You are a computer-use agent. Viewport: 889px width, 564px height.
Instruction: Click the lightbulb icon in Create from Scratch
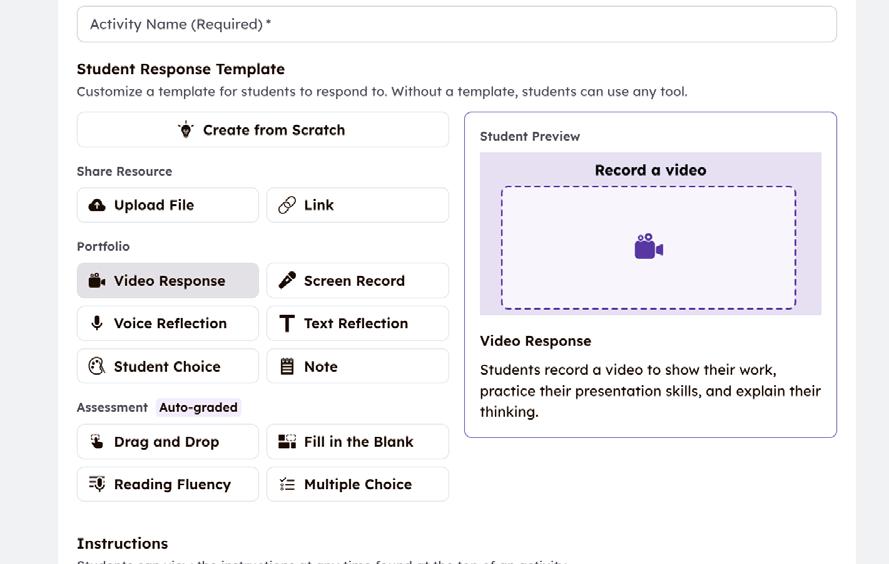(x=185, y=130)
